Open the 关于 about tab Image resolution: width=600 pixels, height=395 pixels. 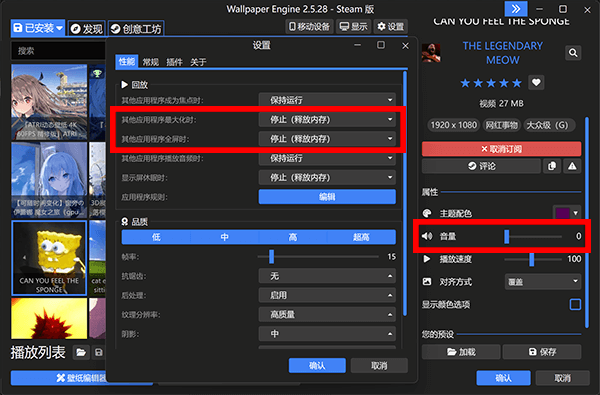click(x=198, y=62)
